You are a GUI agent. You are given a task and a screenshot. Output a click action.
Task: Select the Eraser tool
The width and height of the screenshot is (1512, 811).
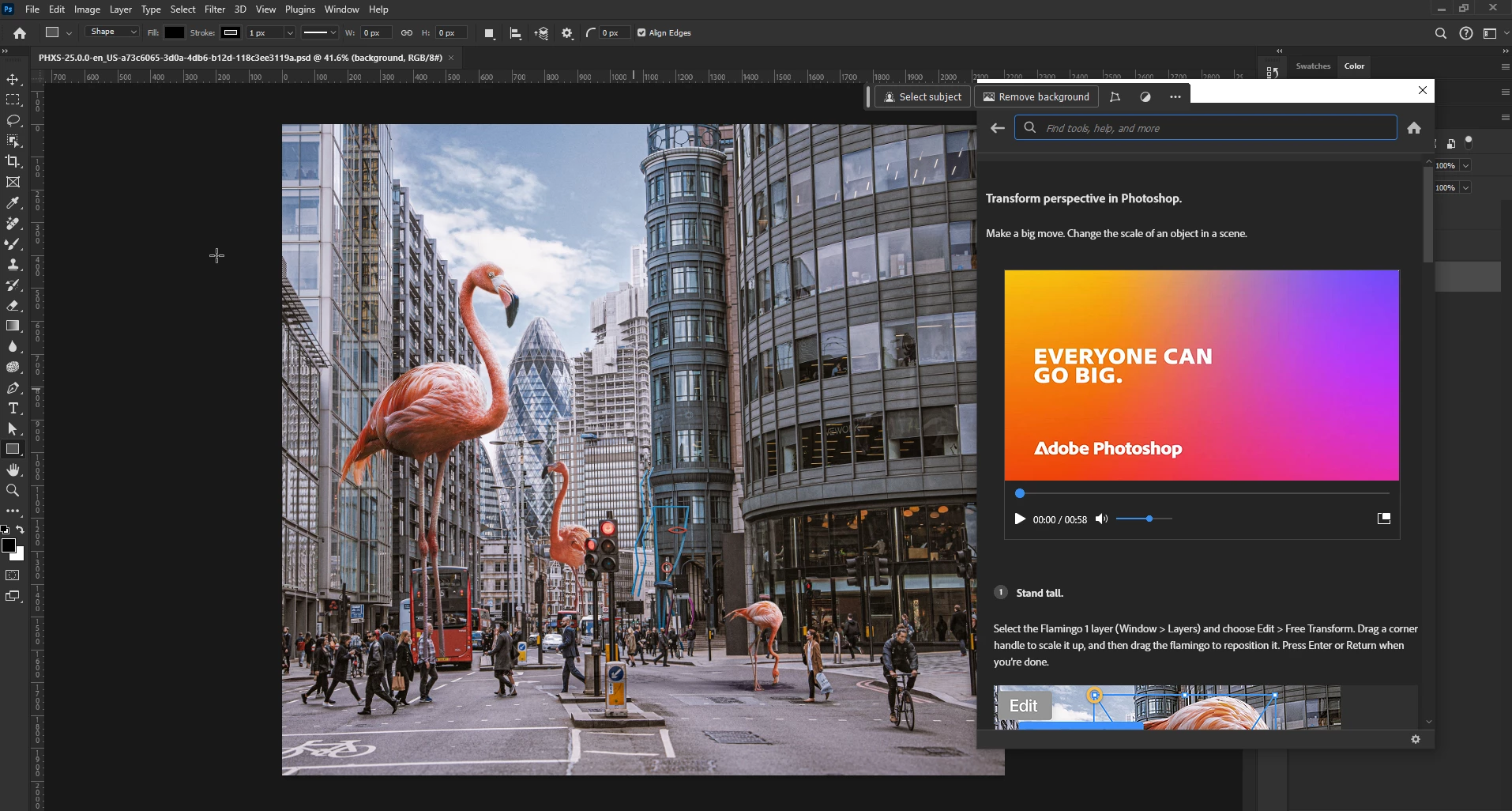[x=13, y=306]
